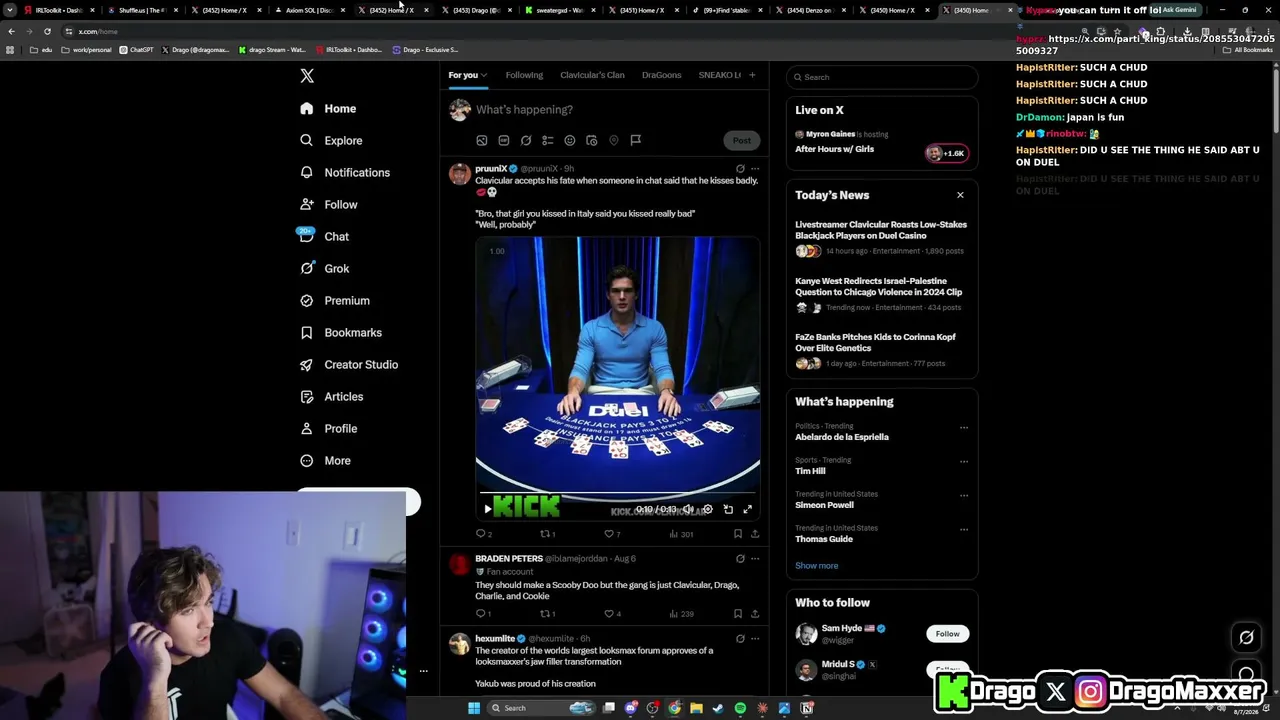
Task: Open options for Abelardo de la Espriella trend
Action: pyautogui.click(x=964, y=427)
